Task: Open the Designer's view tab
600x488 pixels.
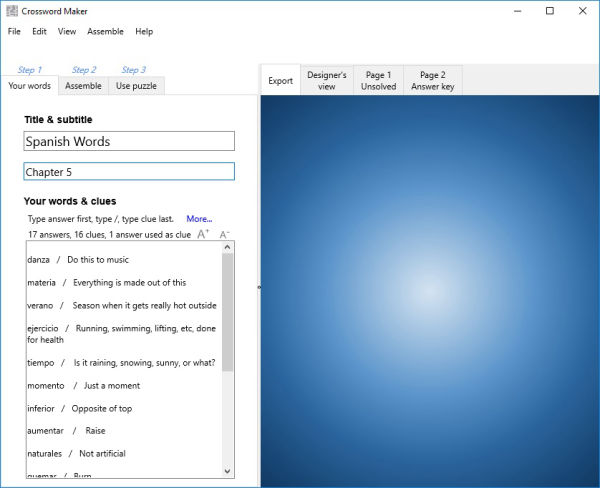Action: coord(327,81)
